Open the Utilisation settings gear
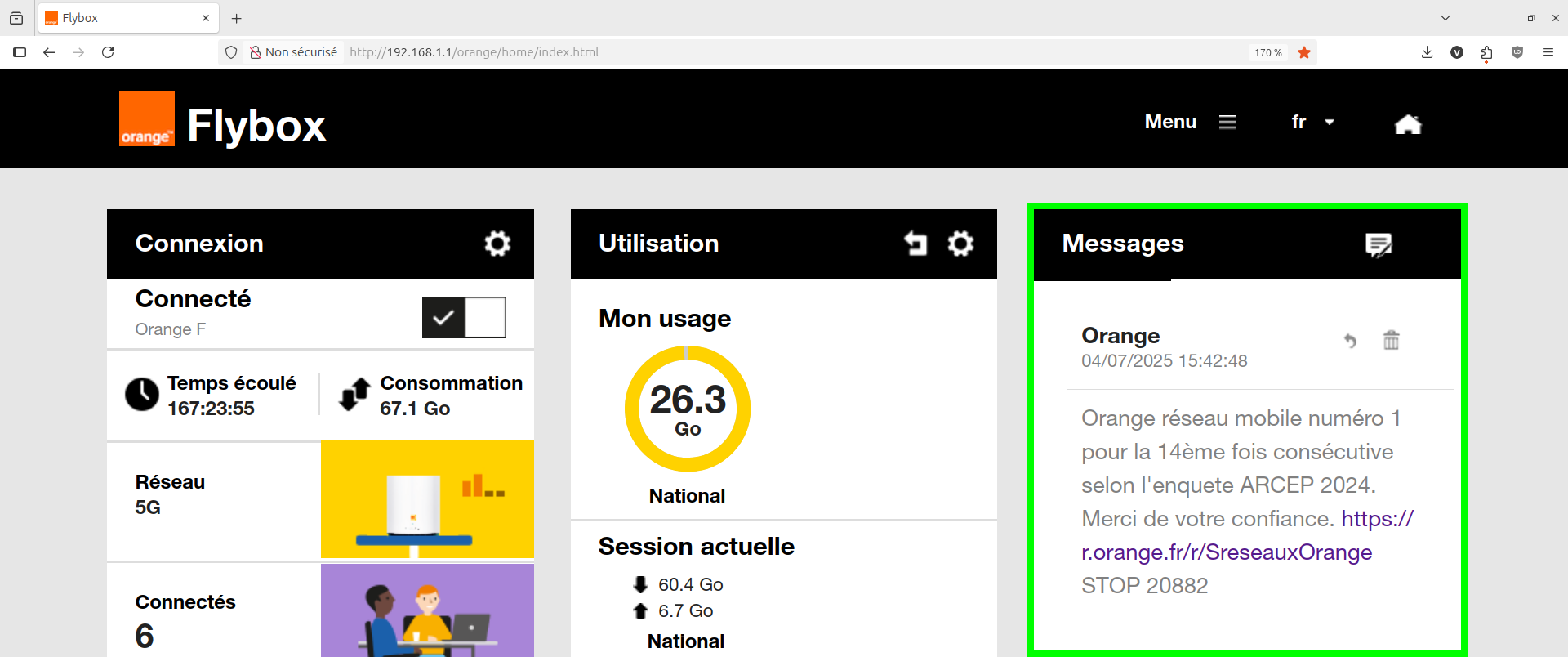This screenshot has height=657, width=1568. [960, 244]
